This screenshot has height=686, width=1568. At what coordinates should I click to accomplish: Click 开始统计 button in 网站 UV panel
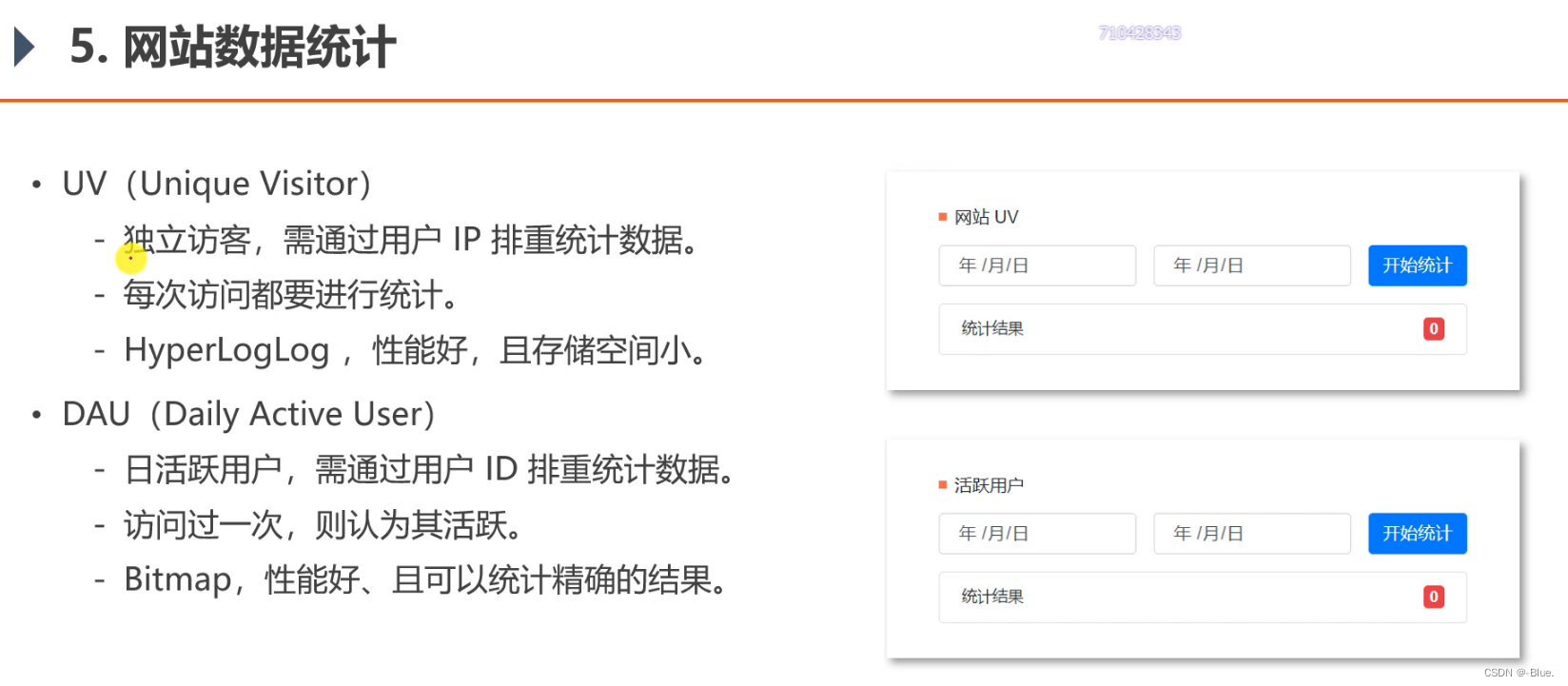[x=1418, y=265]
